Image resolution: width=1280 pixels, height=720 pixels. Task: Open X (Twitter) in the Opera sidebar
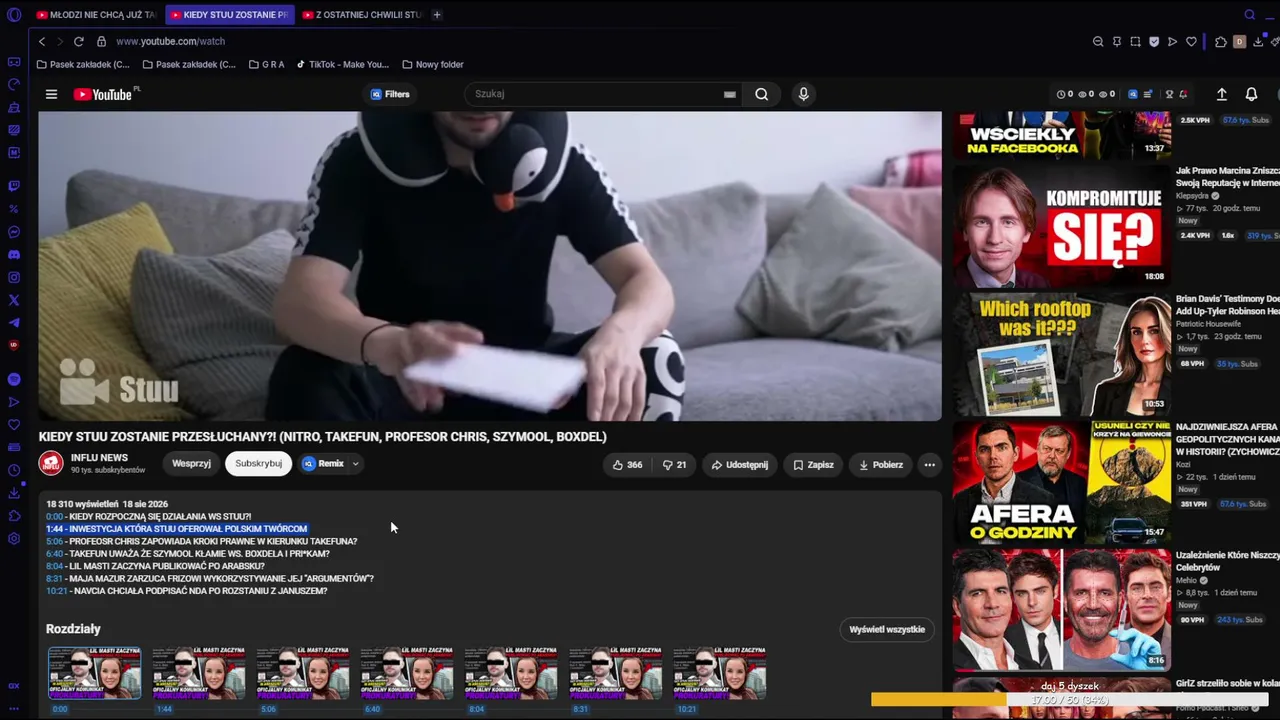click(x=14, y=300)
